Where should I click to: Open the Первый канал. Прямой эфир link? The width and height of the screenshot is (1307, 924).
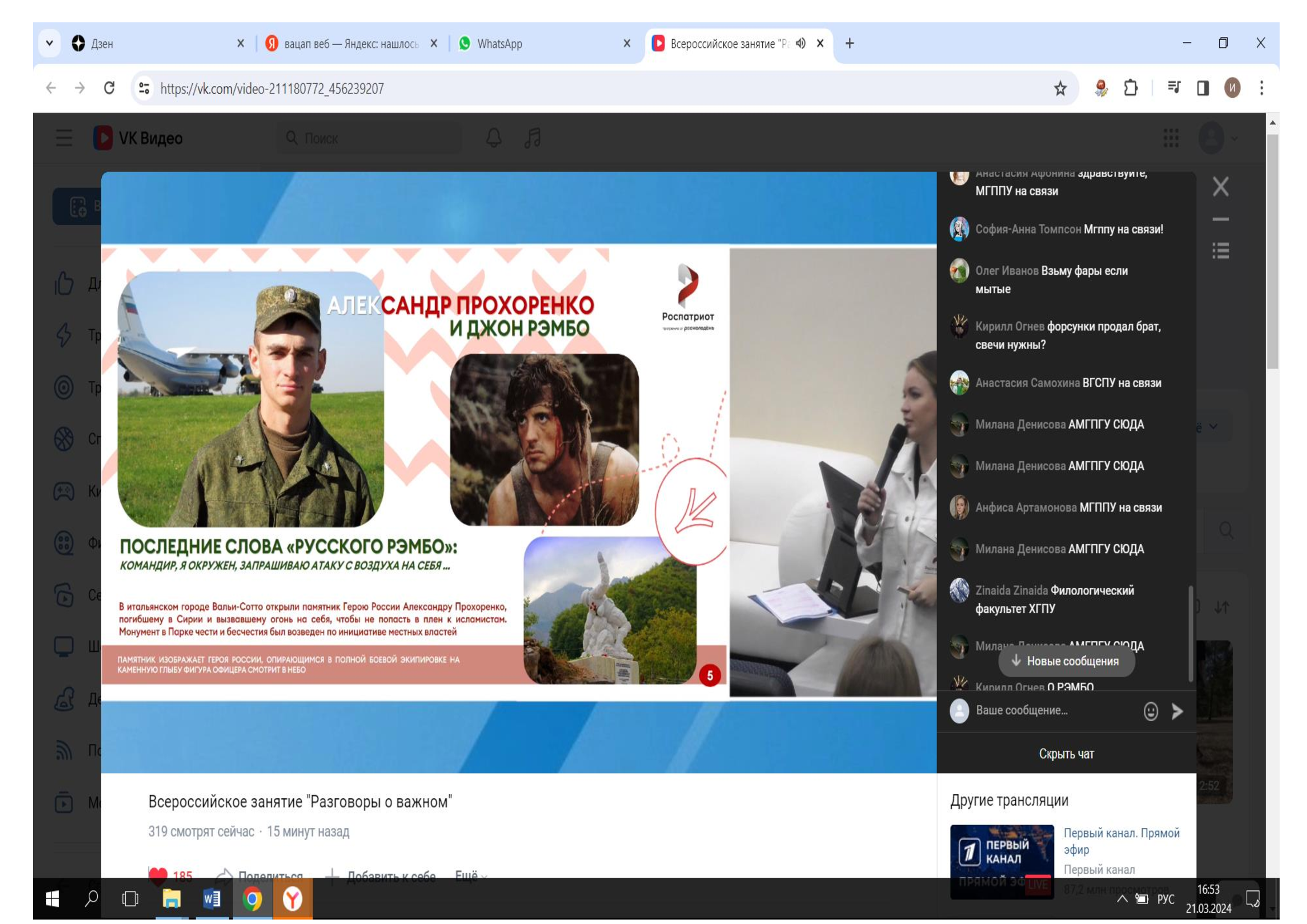[1121, 841]
